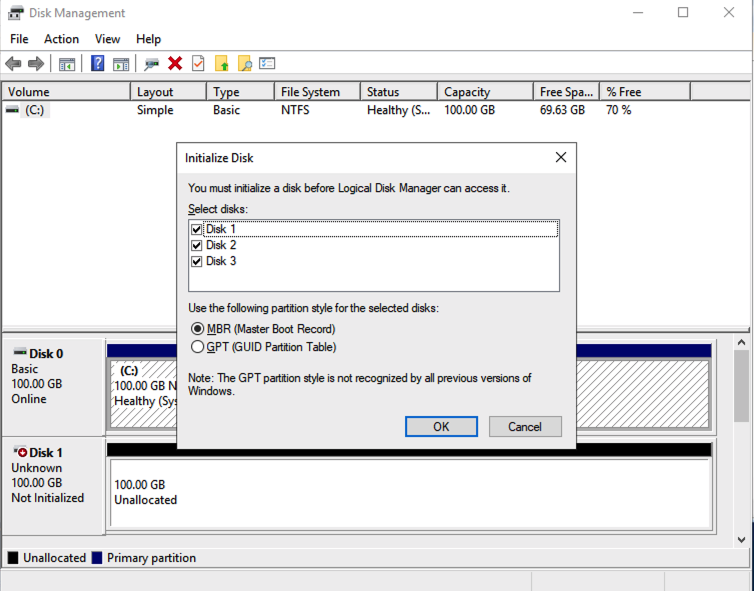Click the Disk 0 label panel
The width and height of the screenshot is (754, 591).
53,386
